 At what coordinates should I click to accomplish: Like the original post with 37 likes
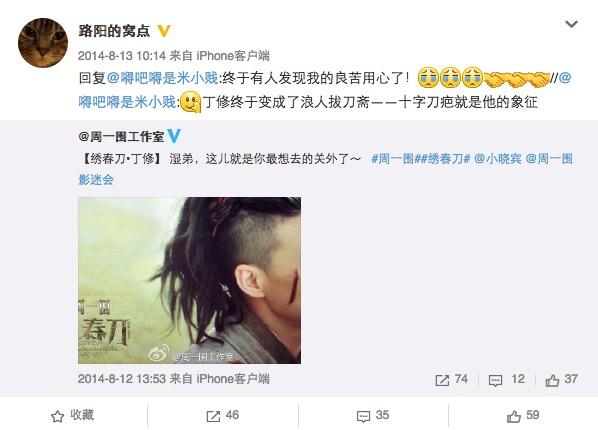(x=561, y=379)
